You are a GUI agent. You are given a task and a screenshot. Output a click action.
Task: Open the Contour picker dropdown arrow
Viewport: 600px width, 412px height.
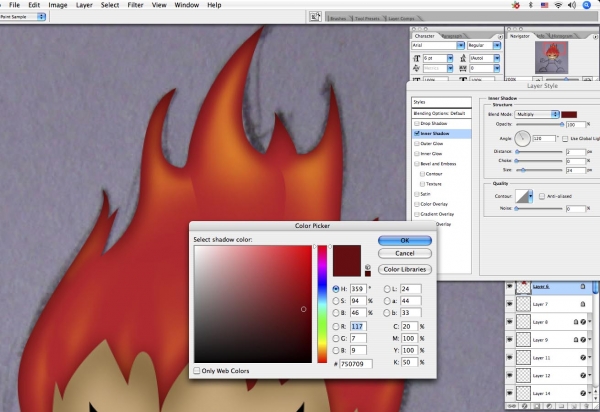click(x=530, y=196)
